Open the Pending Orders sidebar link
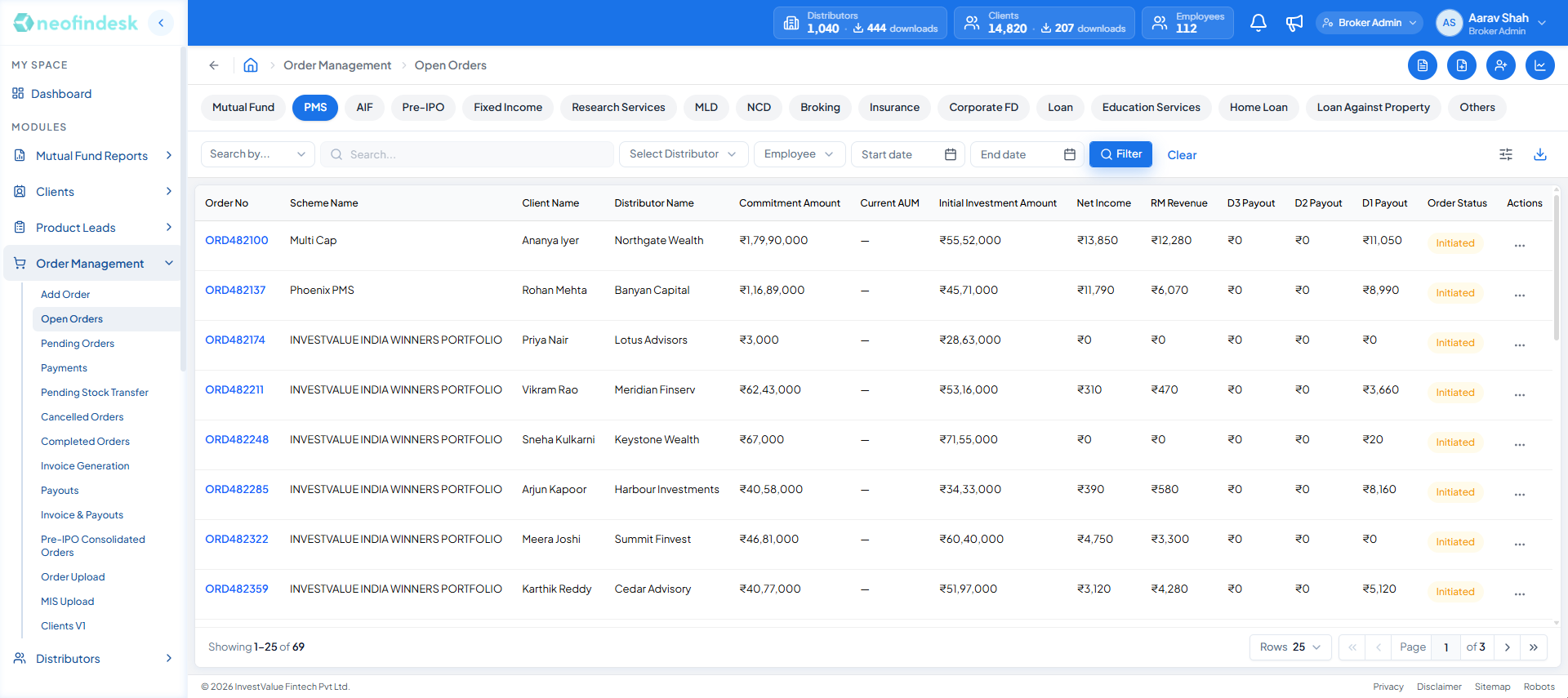The height and width of the screenshot is (698, 1568). [x=78, y=344]
